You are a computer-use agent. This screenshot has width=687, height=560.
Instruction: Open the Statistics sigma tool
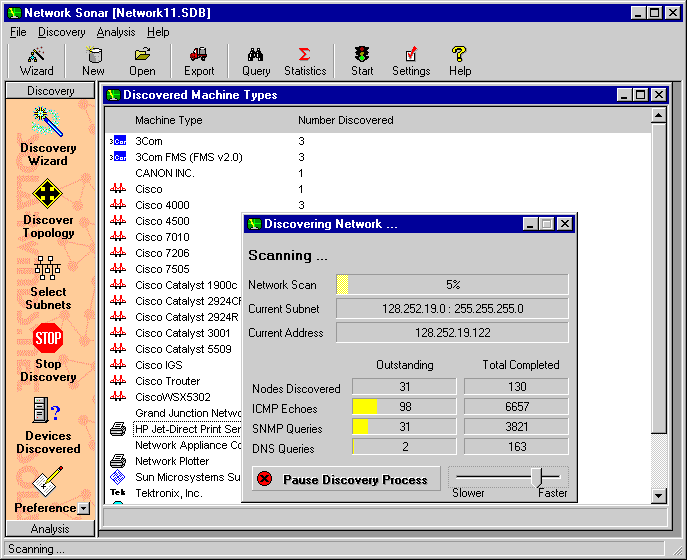click(305, 61)
